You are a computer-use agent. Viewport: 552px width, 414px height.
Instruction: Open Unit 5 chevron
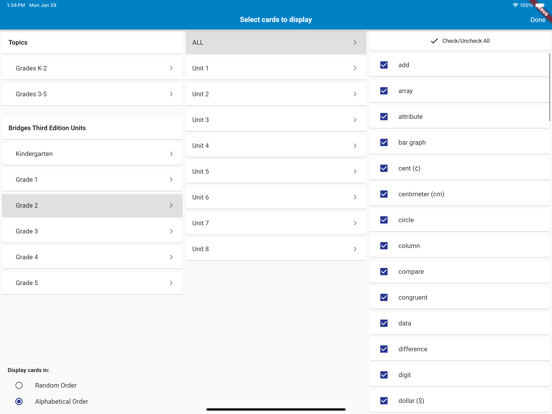(355, 171)
